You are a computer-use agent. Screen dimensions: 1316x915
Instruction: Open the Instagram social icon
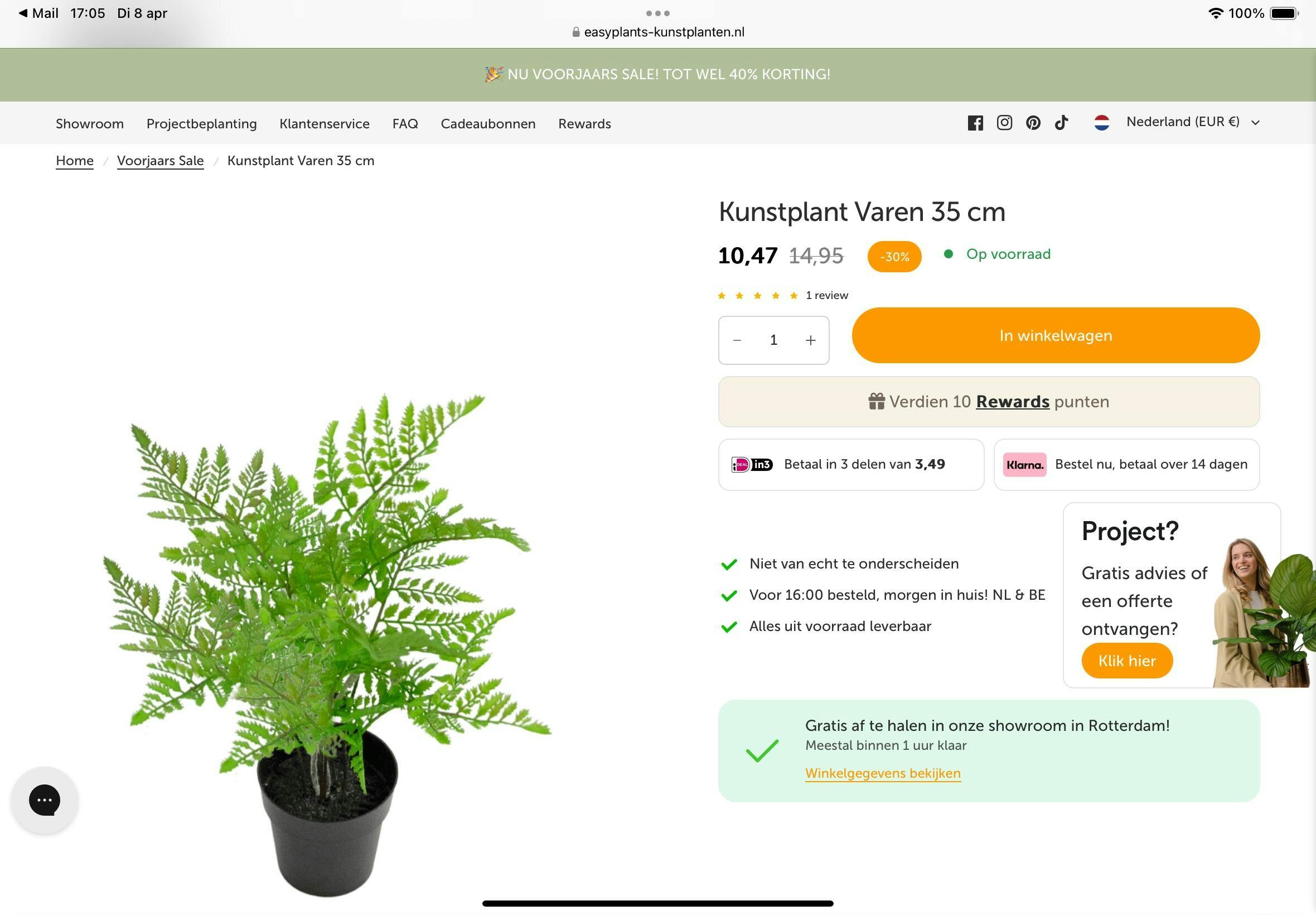click(1004, 123)
